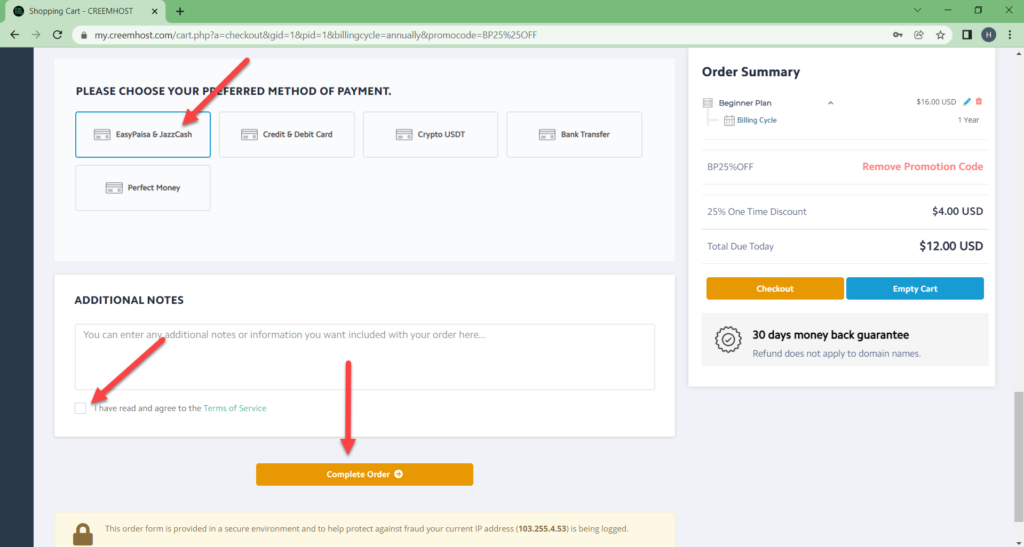Viewport: 1024px width, 547px height.
Task: Open a new browser tab
Action: pyautogui.click(x=180, y=11)
